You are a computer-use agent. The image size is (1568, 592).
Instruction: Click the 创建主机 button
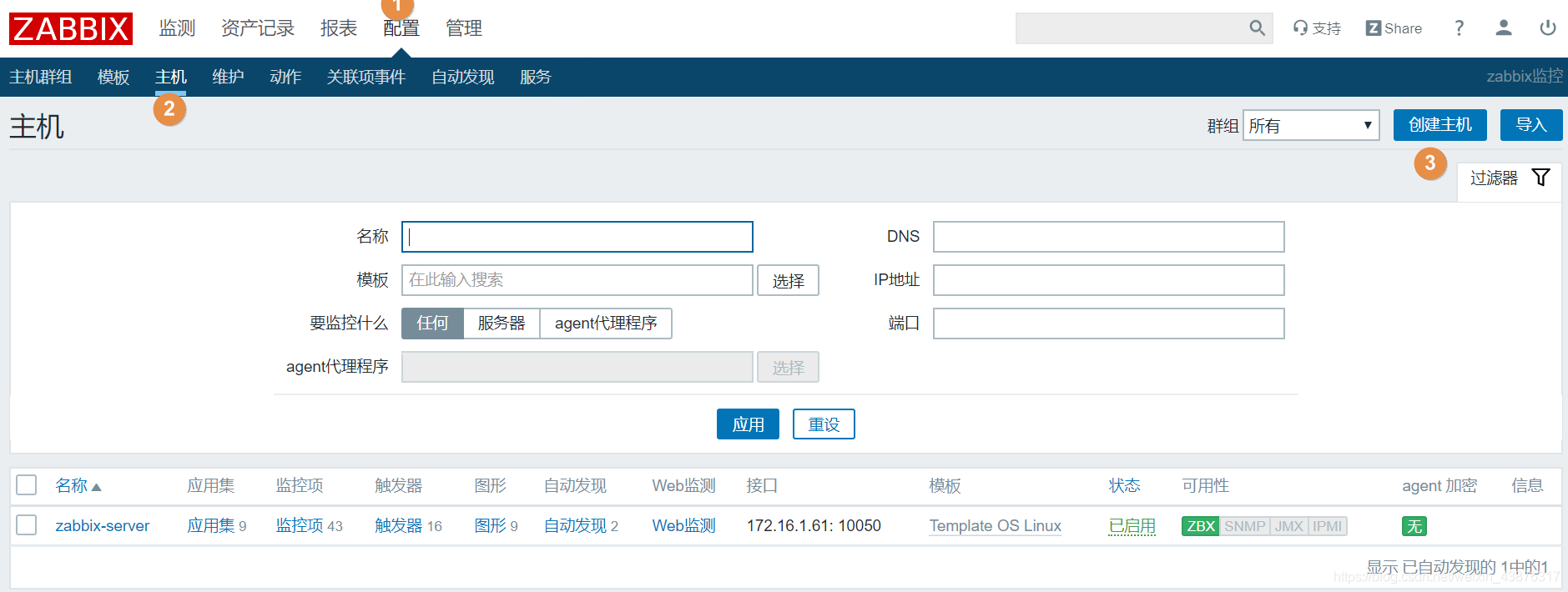pos(1440,125)
